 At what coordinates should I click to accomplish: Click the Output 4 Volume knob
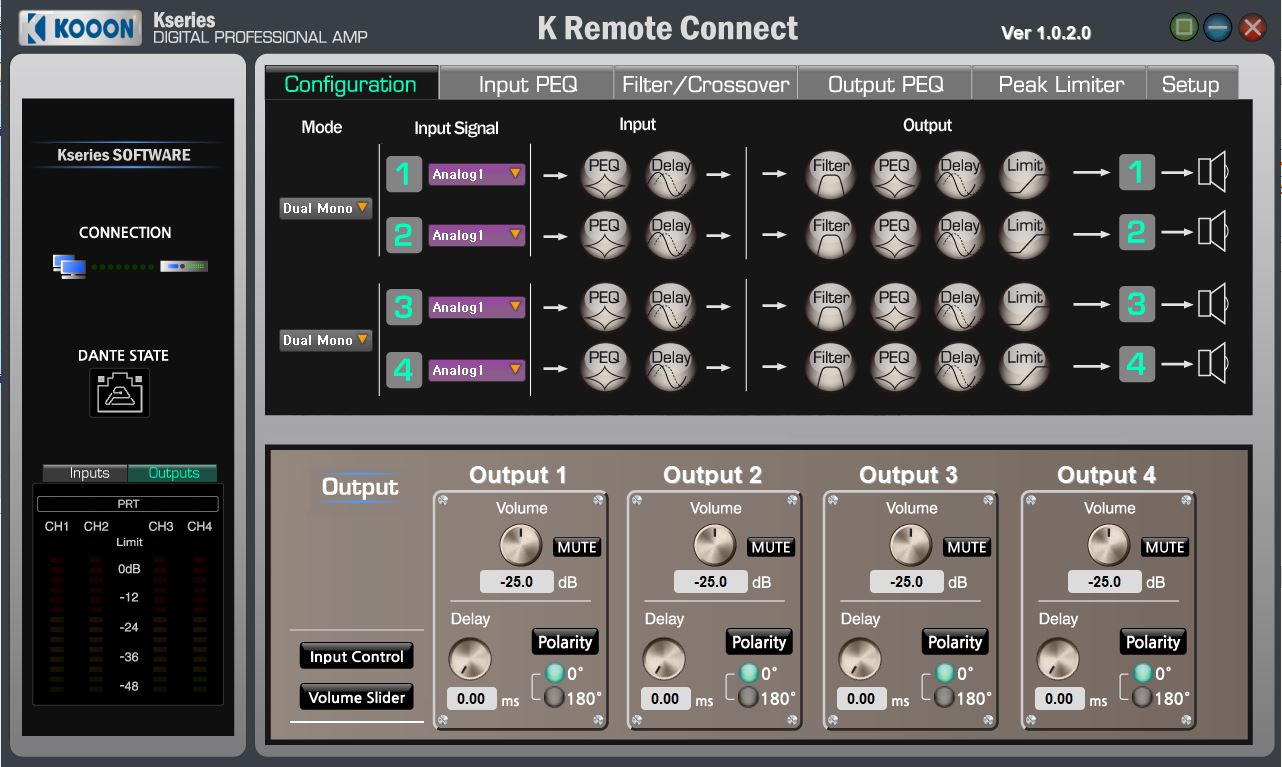coord(1107,545)
